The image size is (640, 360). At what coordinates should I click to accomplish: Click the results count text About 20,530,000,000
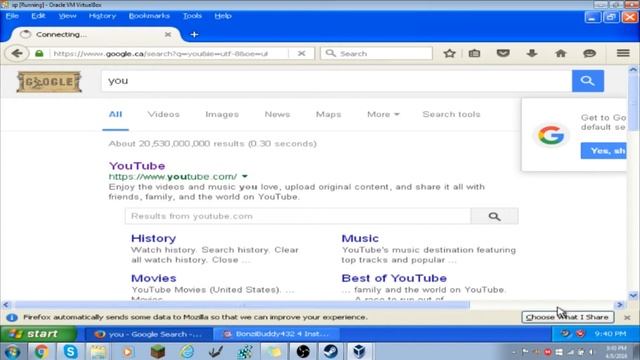pos(212,144)
